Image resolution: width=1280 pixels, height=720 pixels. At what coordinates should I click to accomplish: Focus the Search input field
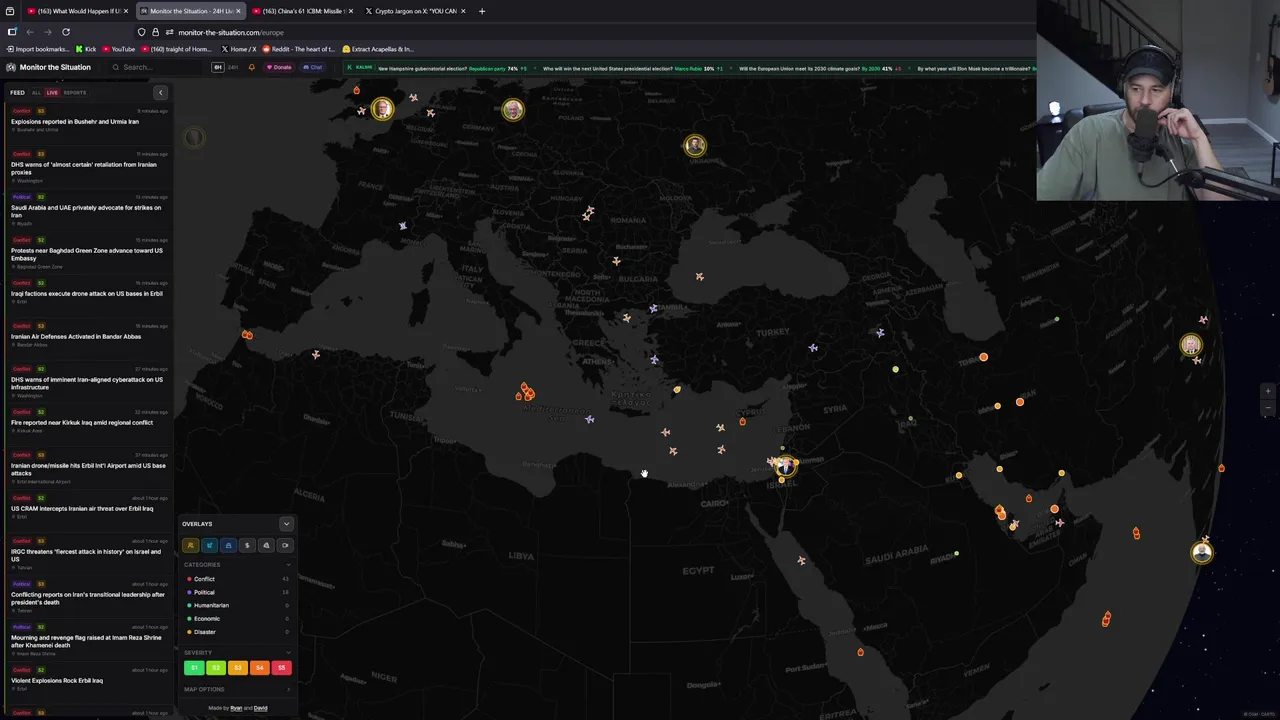click(x=155, y=67)
